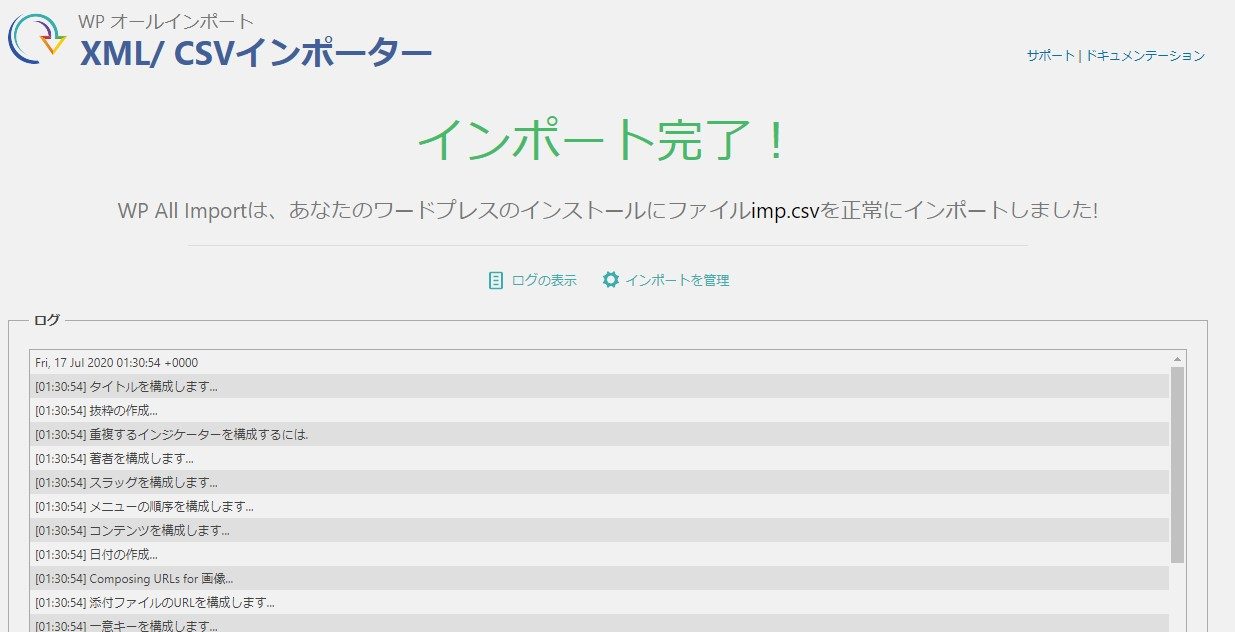
Task: Open the インポートを管理 link
Action: coord(677,281)
